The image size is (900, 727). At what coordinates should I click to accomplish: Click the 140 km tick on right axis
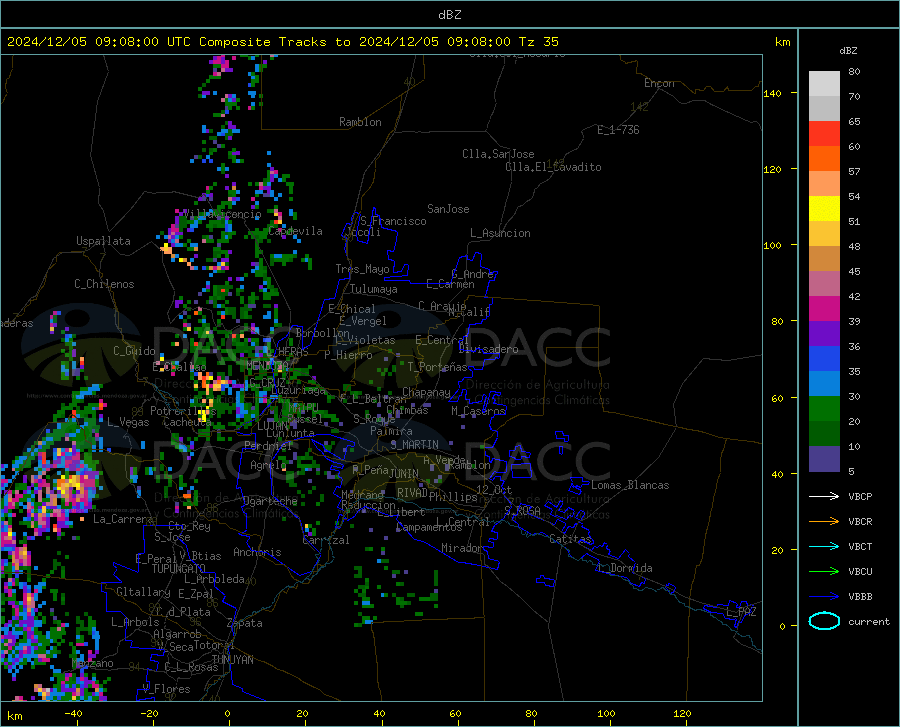pyautogui.click(x=772, y=93)
